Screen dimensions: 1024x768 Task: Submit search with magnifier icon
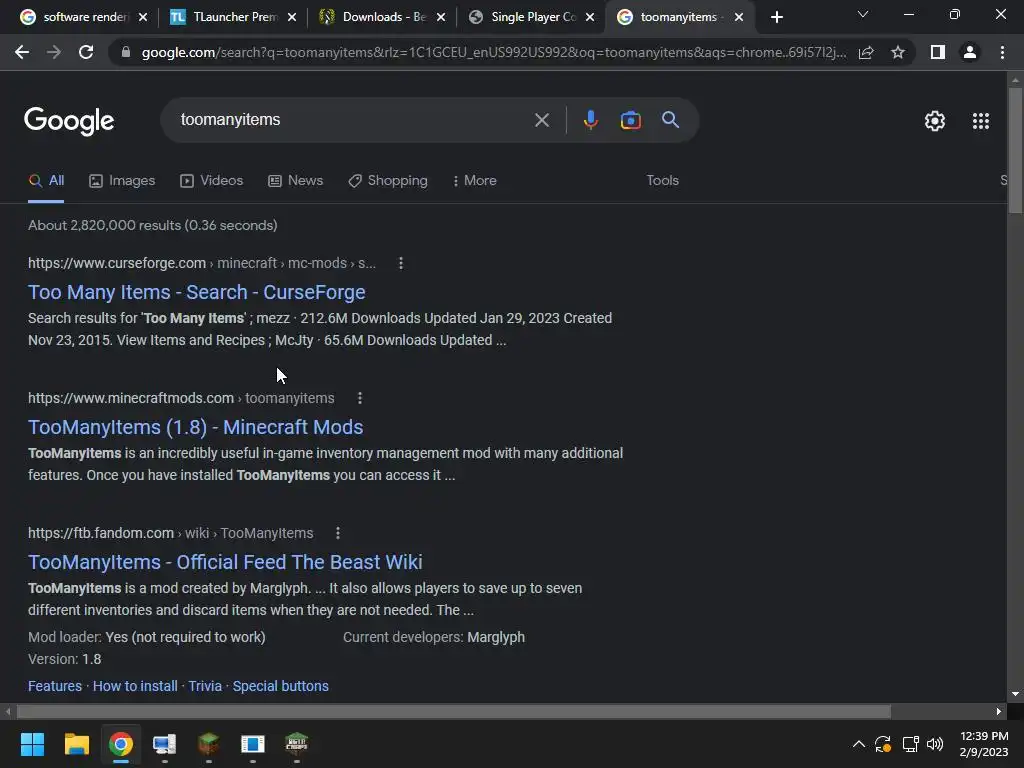670,120
